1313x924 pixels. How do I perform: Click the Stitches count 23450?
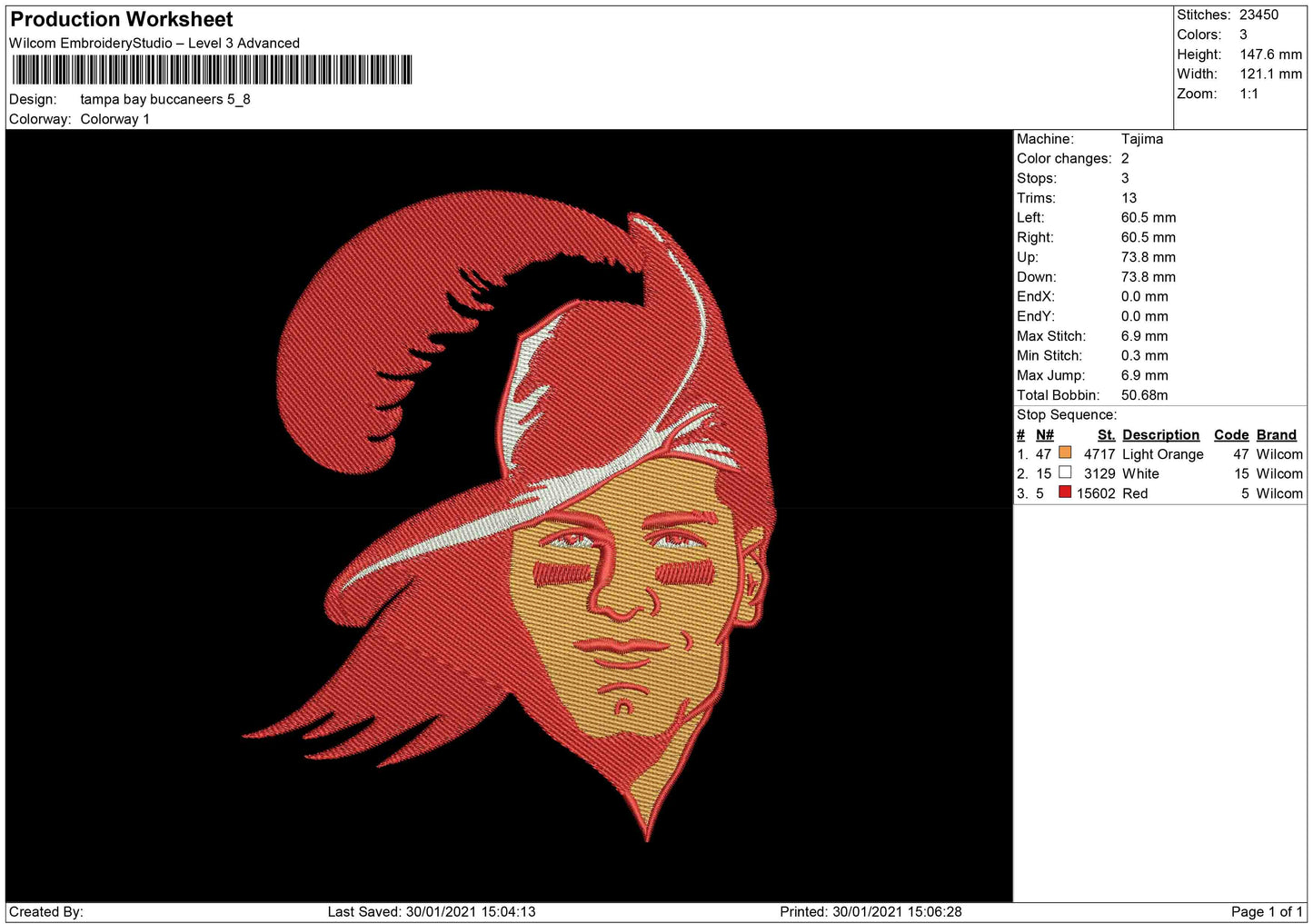[1258, 15]
